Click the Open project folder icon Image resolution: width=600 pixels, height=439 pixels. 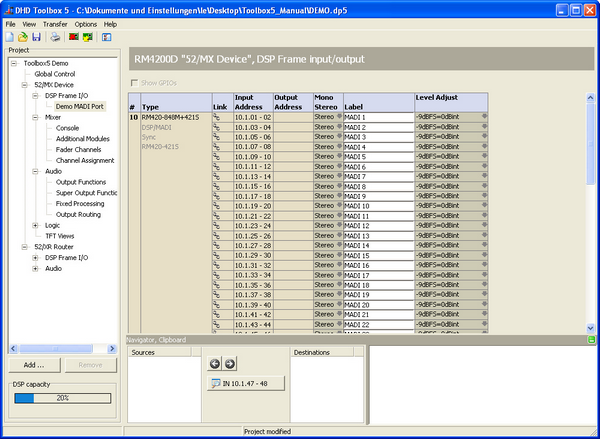22,37
